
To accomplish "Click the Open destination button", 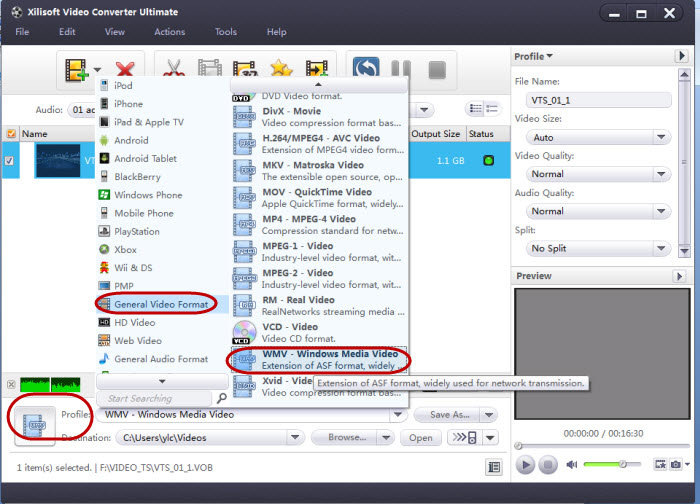I will click(x=421, y=438).
